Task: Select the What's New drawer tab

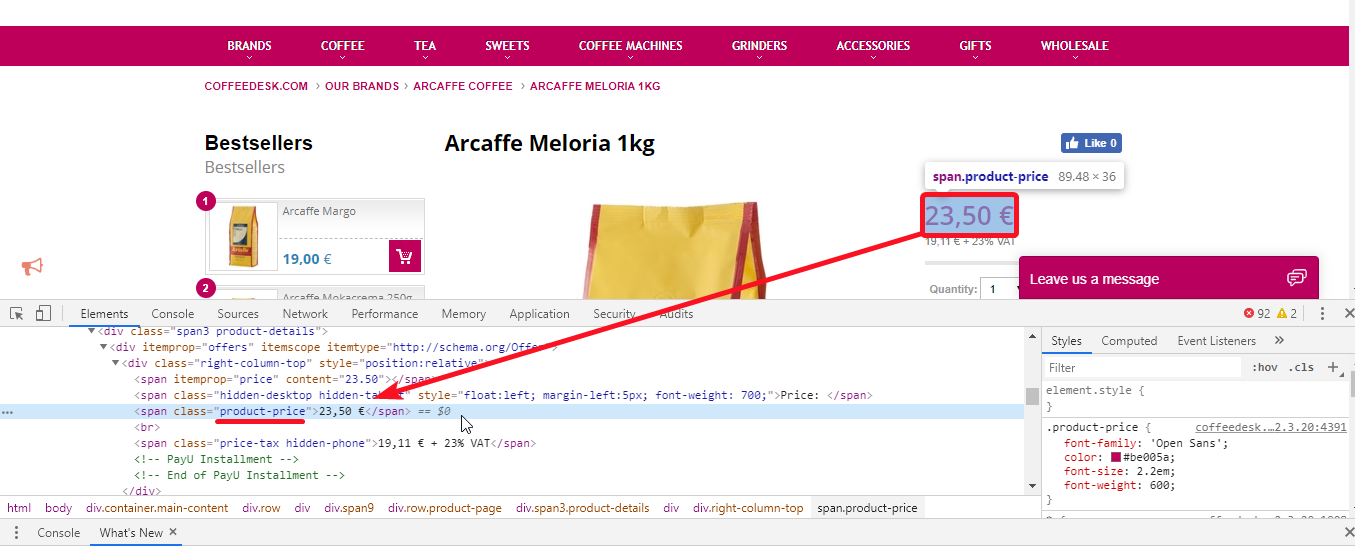Action: (x=131, y=533)
